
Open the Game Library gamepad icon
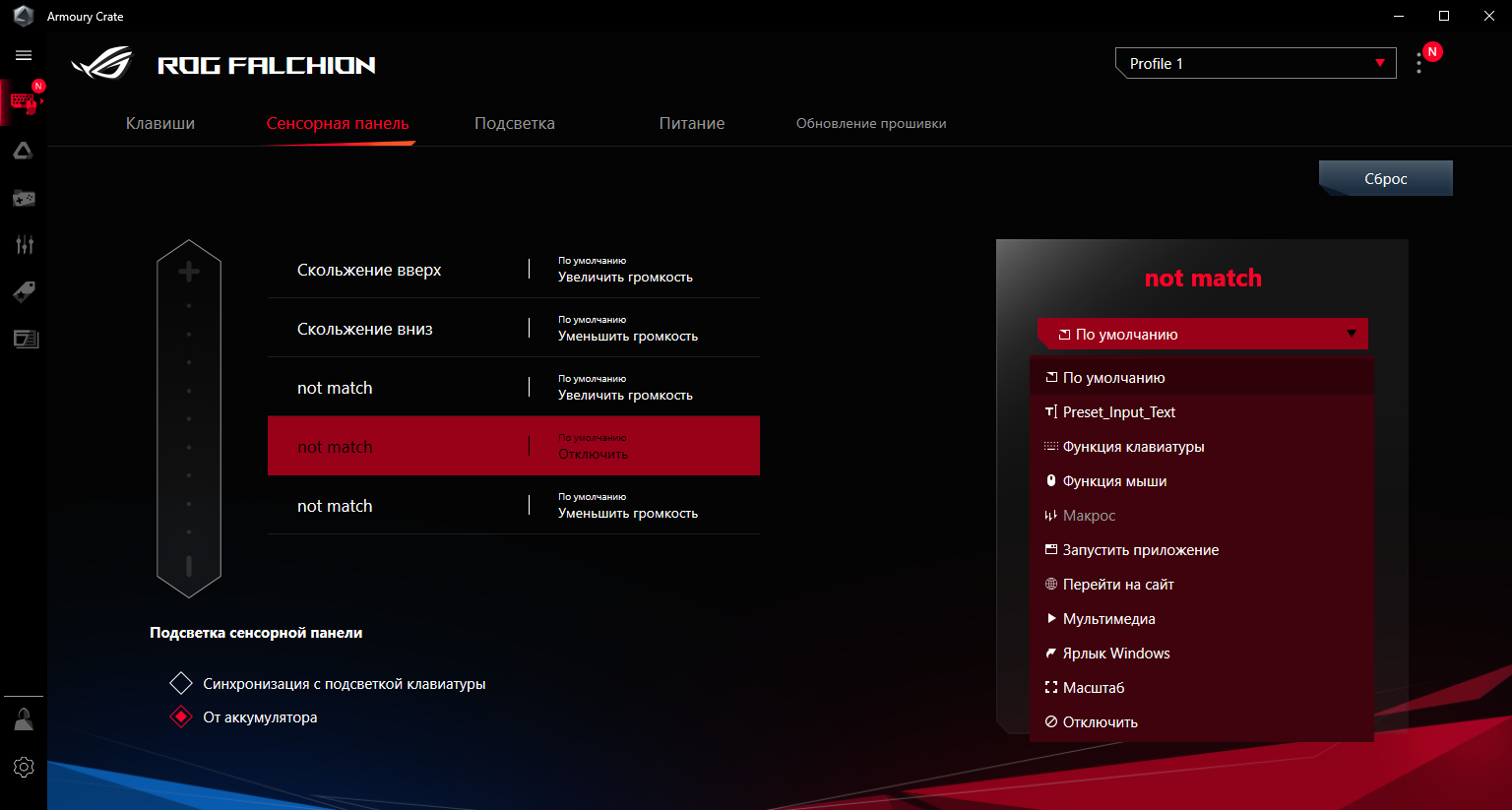point(24,198)
